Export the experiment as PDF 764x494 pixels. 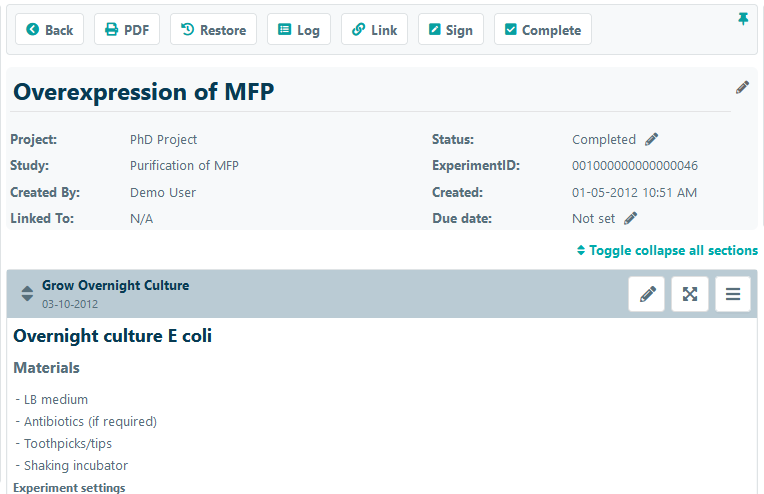tap(127, 30)
